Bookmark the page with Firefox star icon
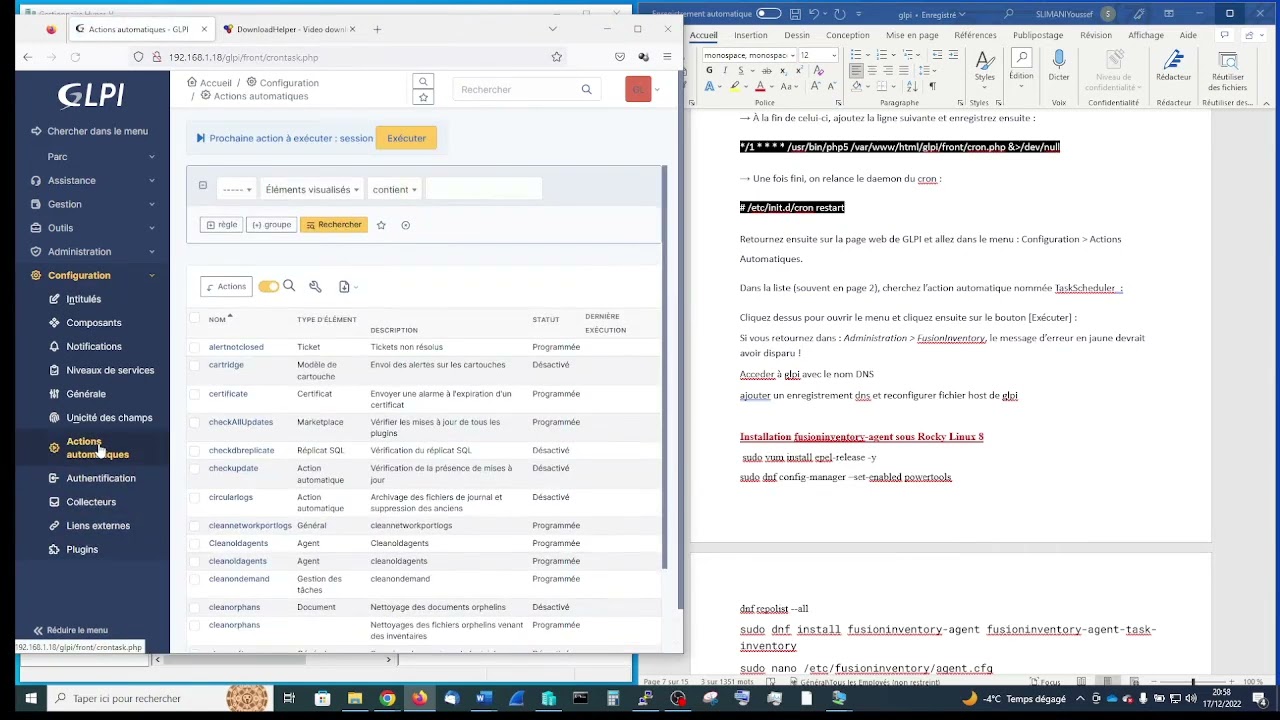This screenshot has width=1280, height=720. pyautogui.click(x=556, y=57)
